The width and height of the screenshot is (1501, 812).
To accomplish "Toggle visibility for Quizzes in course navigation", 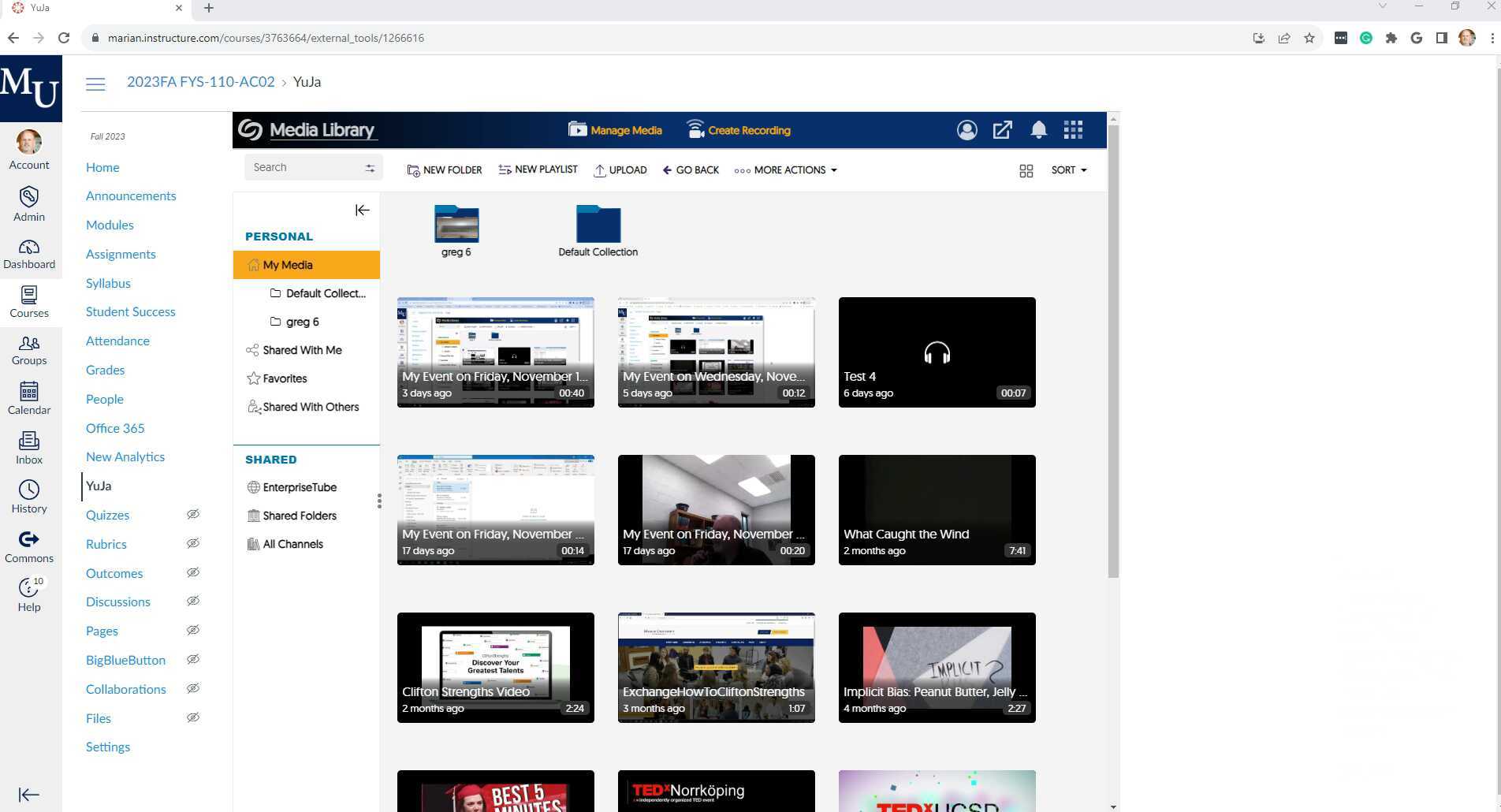I will [x=193, y=514].
